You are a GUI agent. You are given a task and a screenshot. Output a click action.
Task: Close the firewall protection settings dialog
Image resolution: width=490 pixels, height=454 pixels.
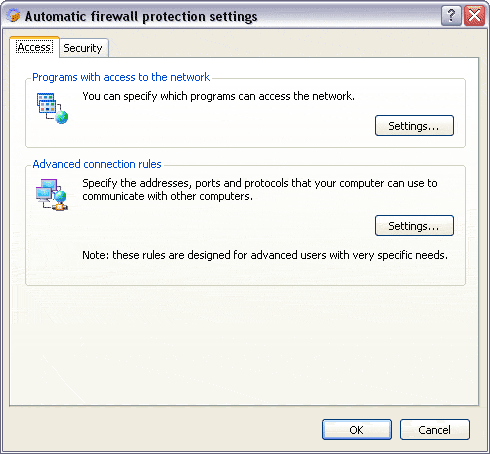pyautogui.click(x=474, y=15)
